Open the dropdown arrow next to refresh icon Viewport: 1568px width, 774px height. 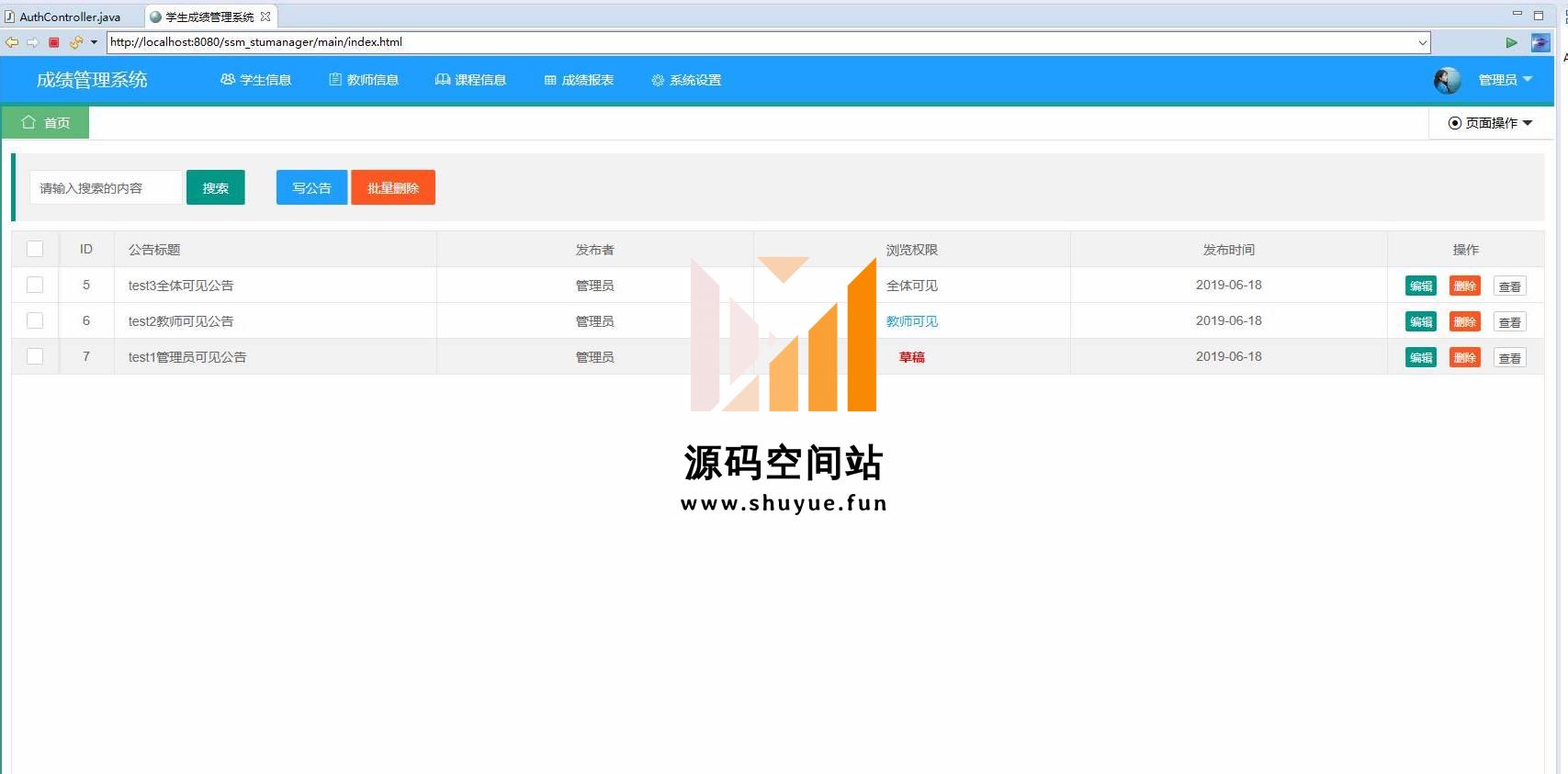94,42
